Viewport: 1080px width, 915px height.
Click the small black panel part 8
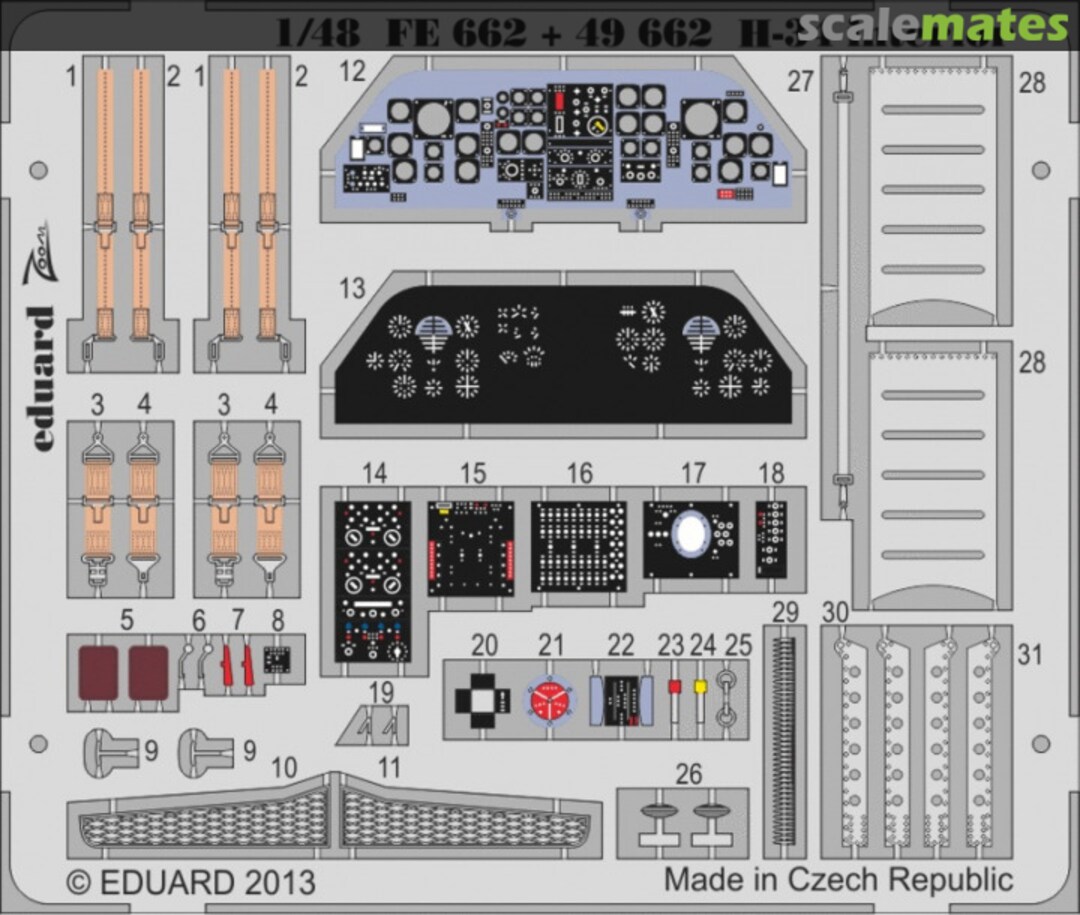[277, 660]
